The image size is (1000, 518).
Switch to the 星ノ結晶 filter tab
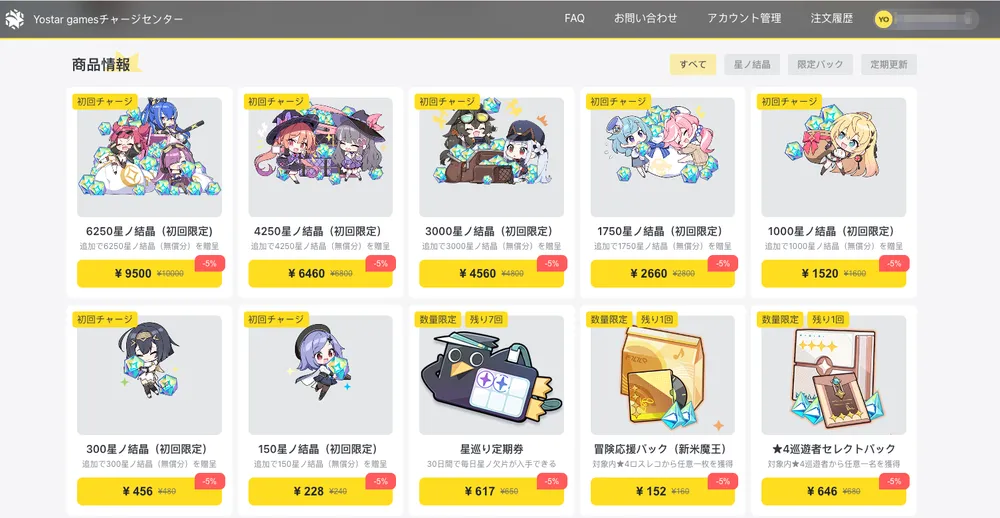(752, 64)
